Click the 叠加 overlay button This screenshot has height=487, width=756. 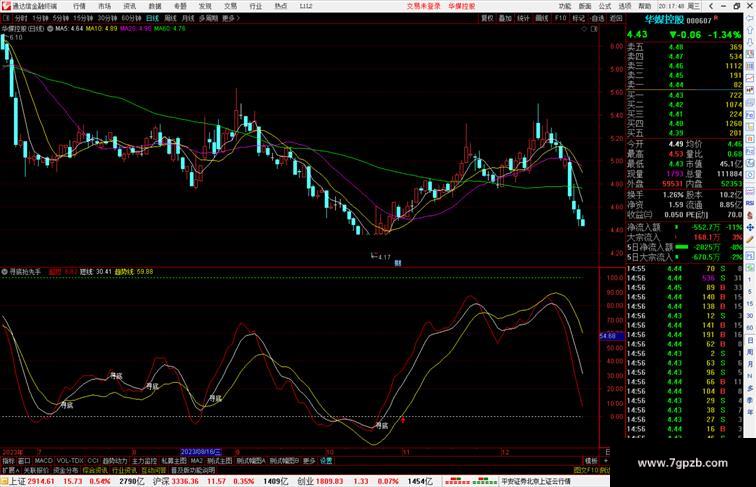[505, 18]
